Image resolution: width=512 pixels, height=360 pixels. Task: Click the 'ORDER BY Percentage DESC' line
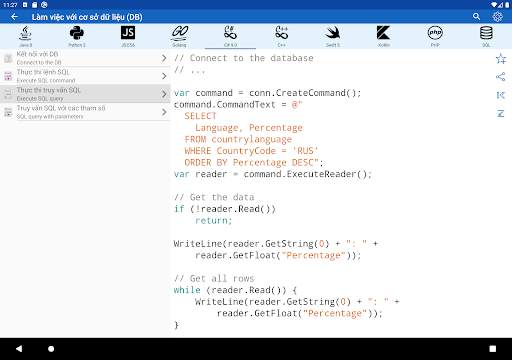point(254,163)
